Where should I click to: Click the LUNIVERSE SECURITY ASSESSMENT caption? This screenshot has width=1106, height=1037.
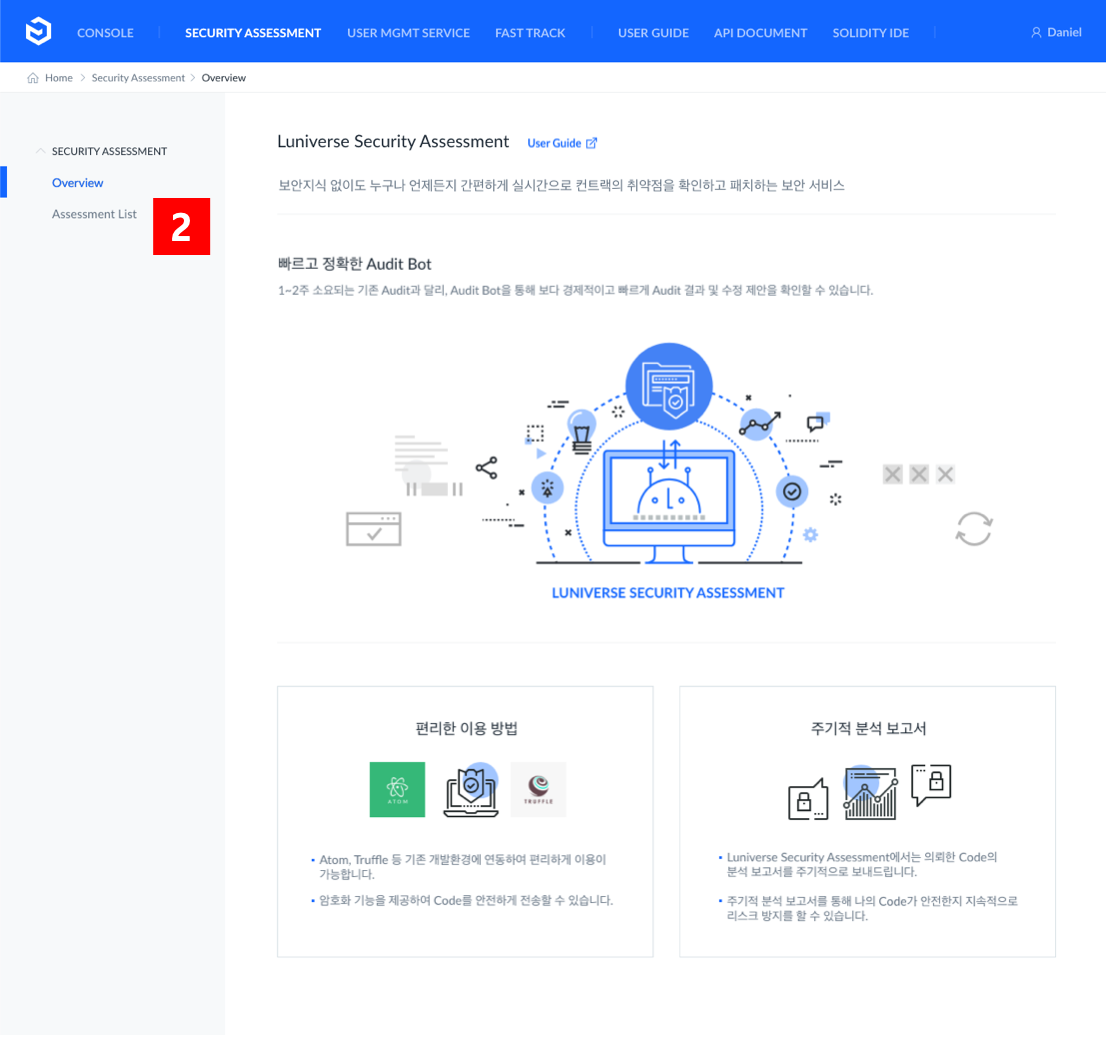click(668, 593)
